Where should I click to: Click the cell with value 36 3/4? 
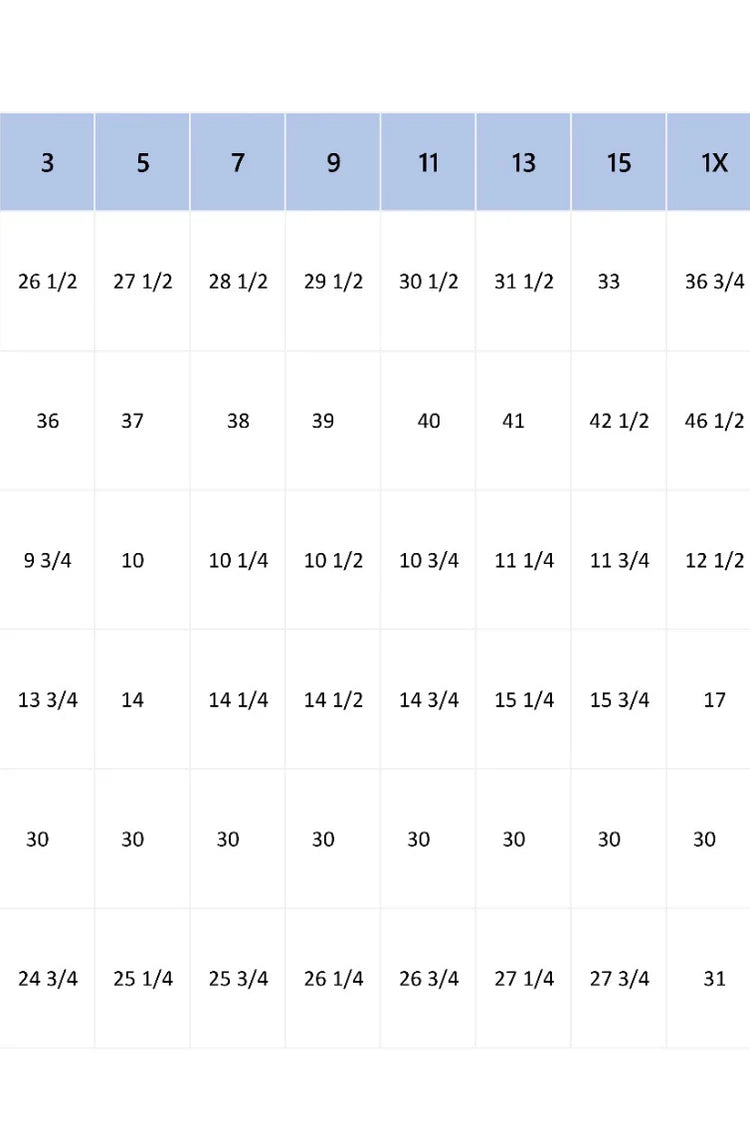[714, 281]
